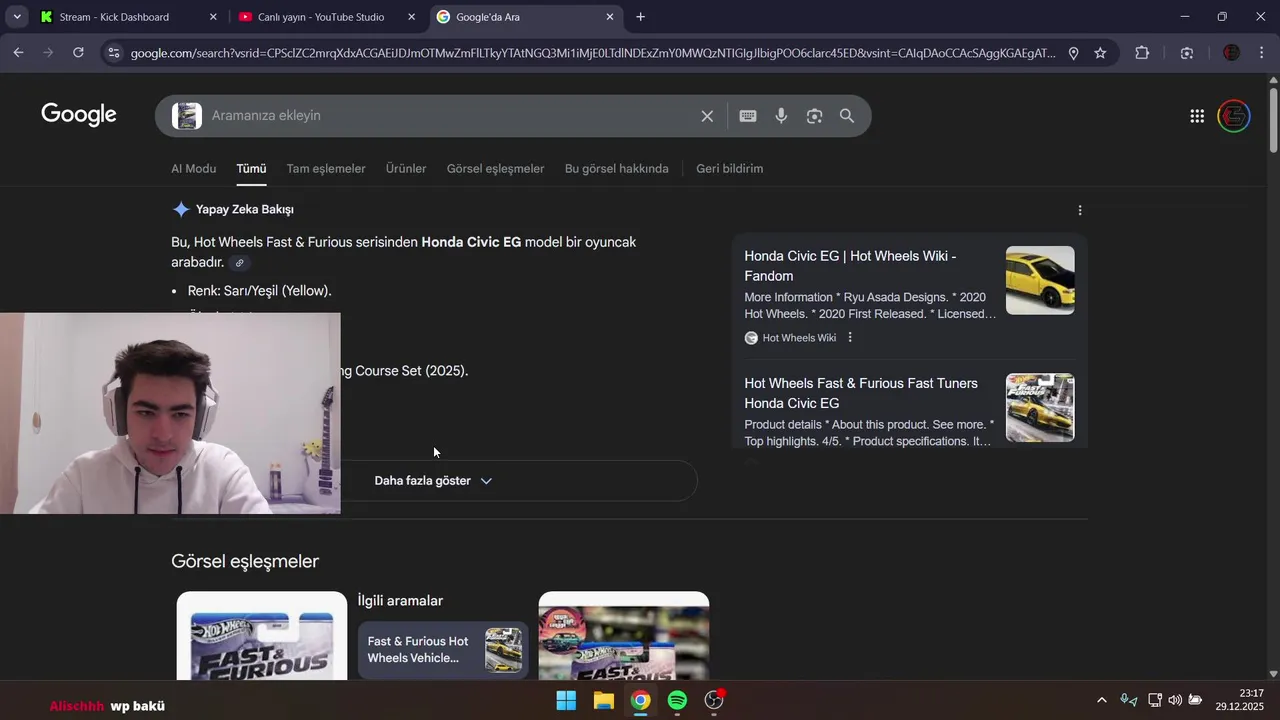Click yellow Civic thumbnail in Fandom result
The height and width of the screenshot is (720, 1280).
(x=1040, y=280)
